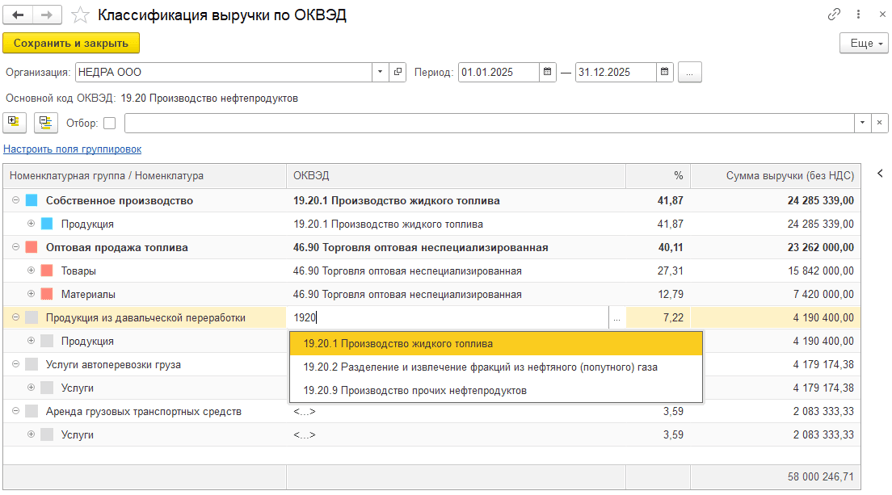Open calendar for start date 01.01.2025
Screen dimensions: 892x495
[547, 72]
